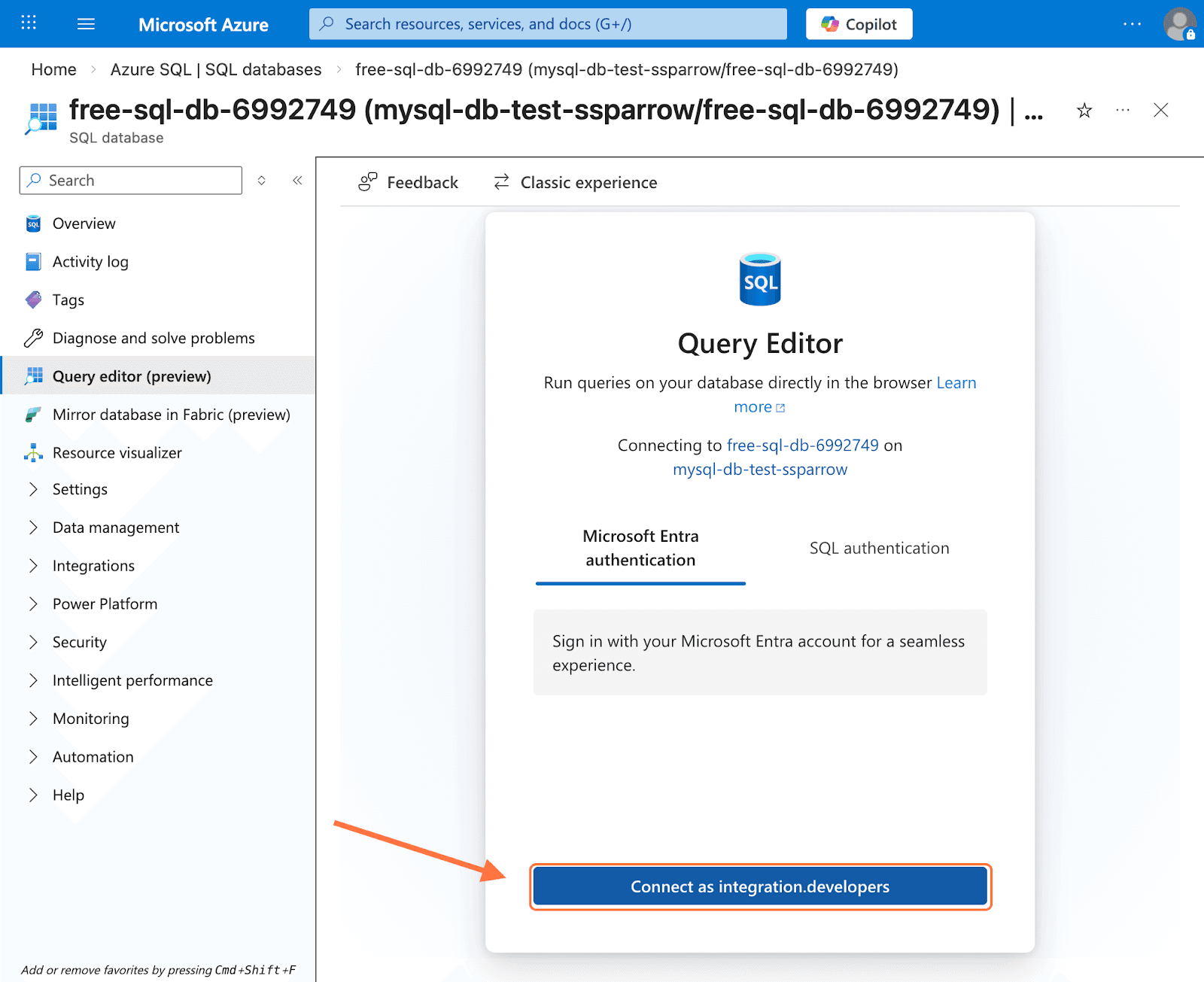Open the Activity log page
Screen dimensions: 1204x982
[90, 262]
